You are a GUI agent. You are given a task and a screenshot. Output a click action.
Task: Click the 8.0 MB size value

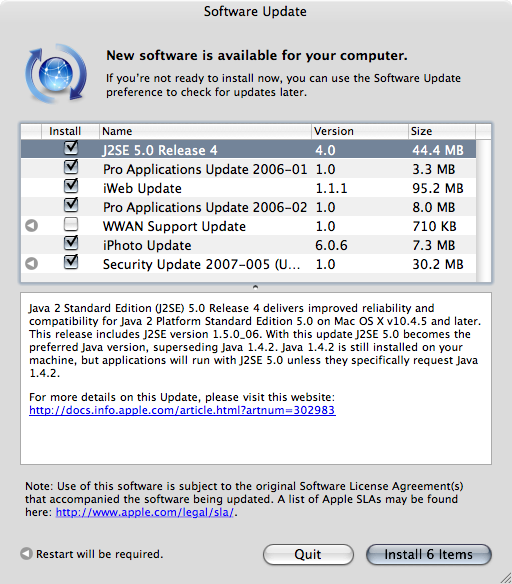pyautogui.click(x=434, y=207)
